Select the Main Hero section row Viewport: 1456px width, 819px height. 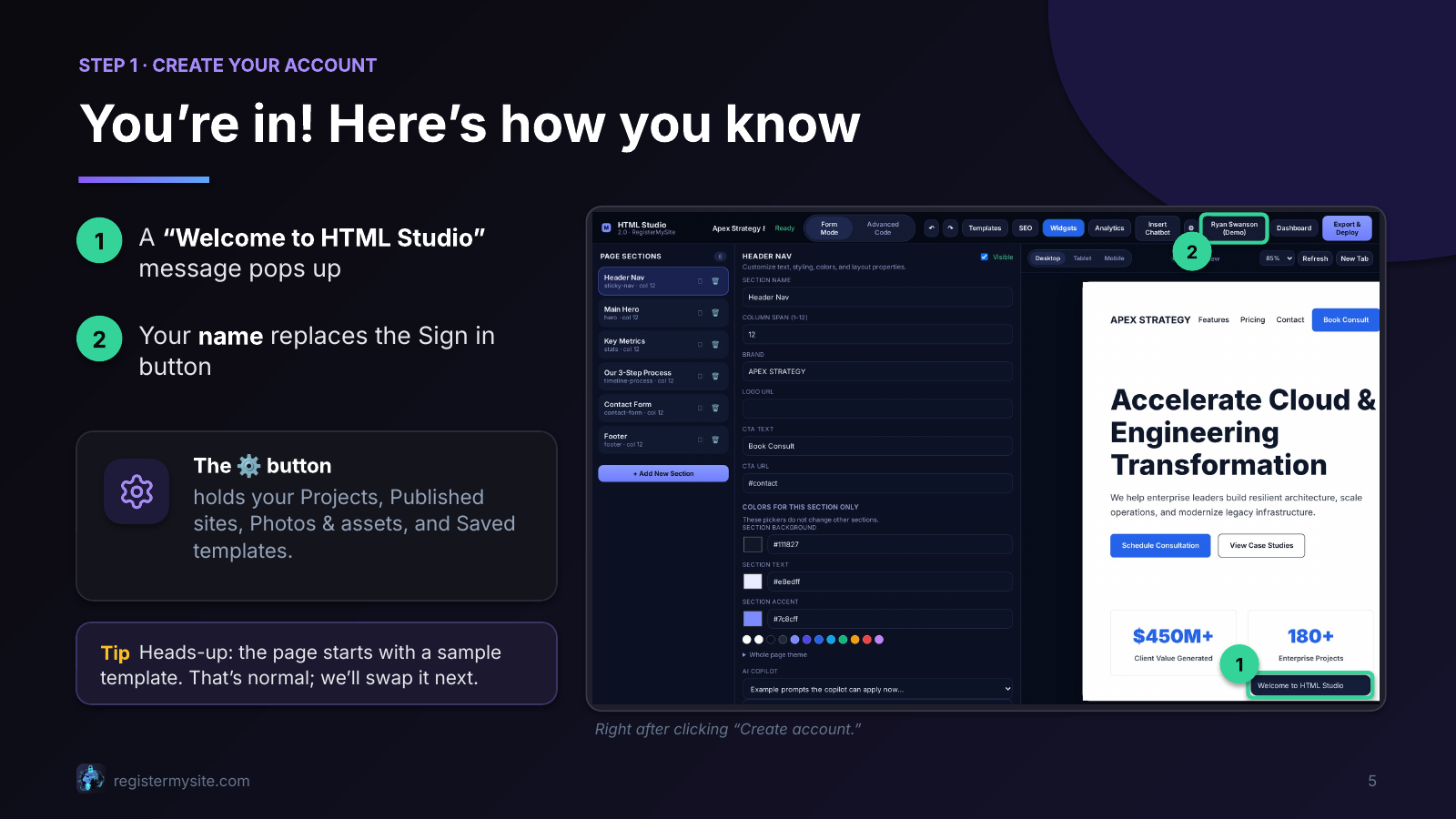click(x=663, y=313)
